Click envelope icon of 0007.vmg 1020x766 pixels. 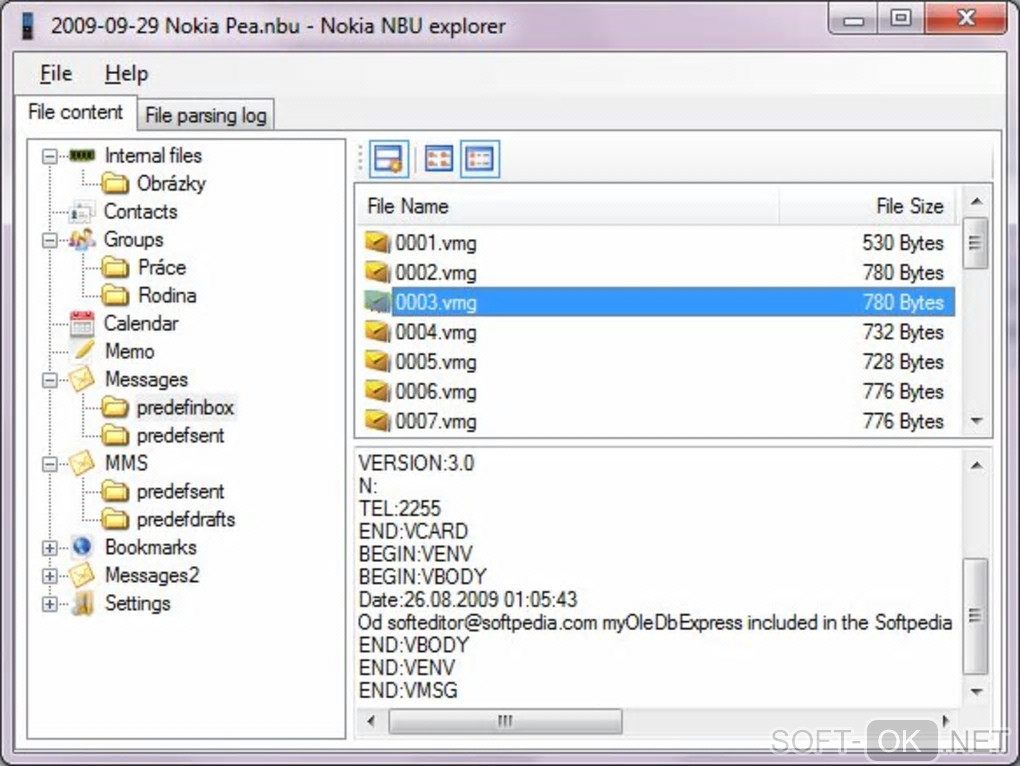(377, 421)
